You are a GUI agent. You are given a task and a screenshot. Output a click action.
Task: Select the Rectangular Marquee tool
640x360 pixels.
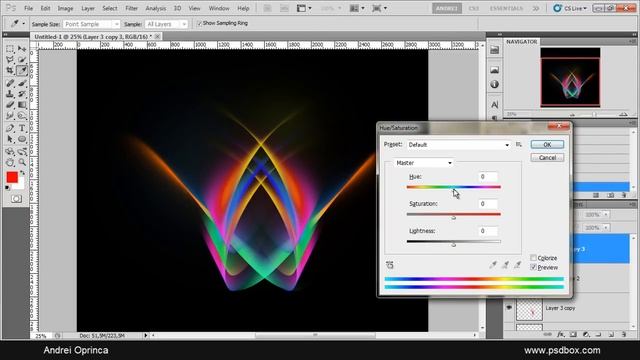[x=10, y=49]
